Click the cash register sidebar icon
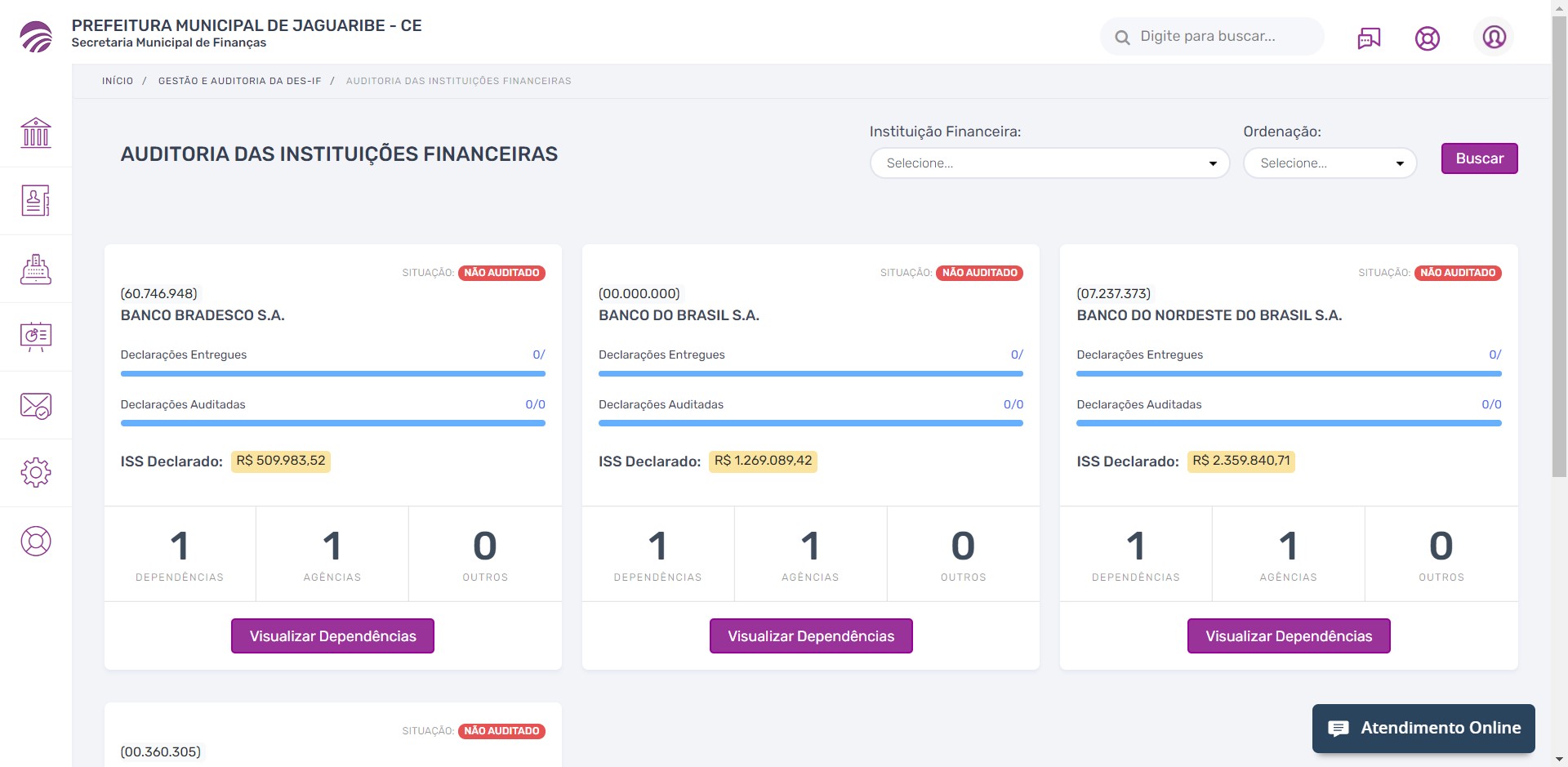The image size is (1568, 767). point(36,269)
